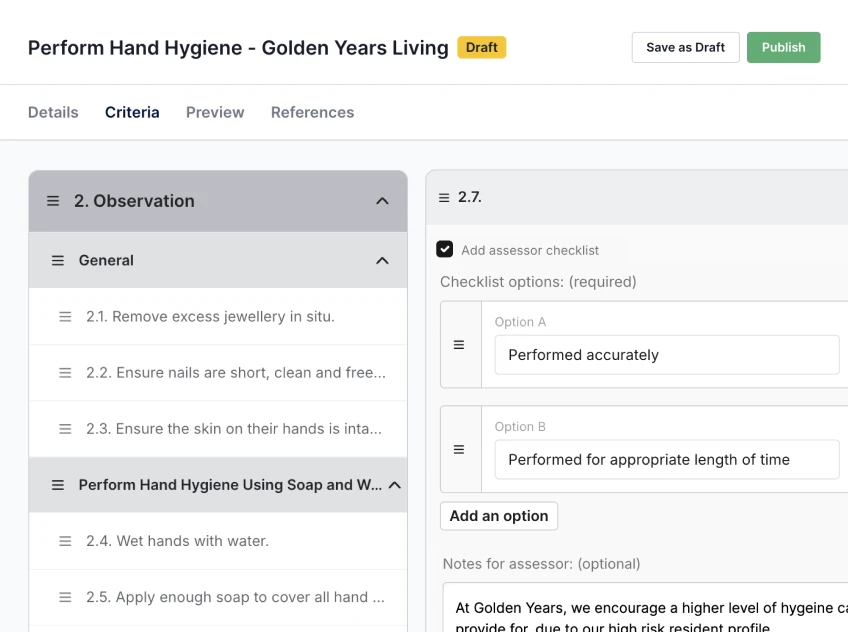848x632 pixels.
Task: Collapse the Perform Hand Hygiene Using Soap group
Action: click(382, 484)
